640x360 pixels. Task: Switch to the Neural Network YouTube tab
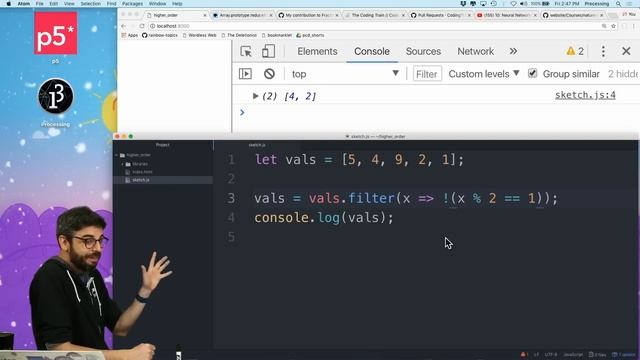pyautogui.click(x=506, y=15)
